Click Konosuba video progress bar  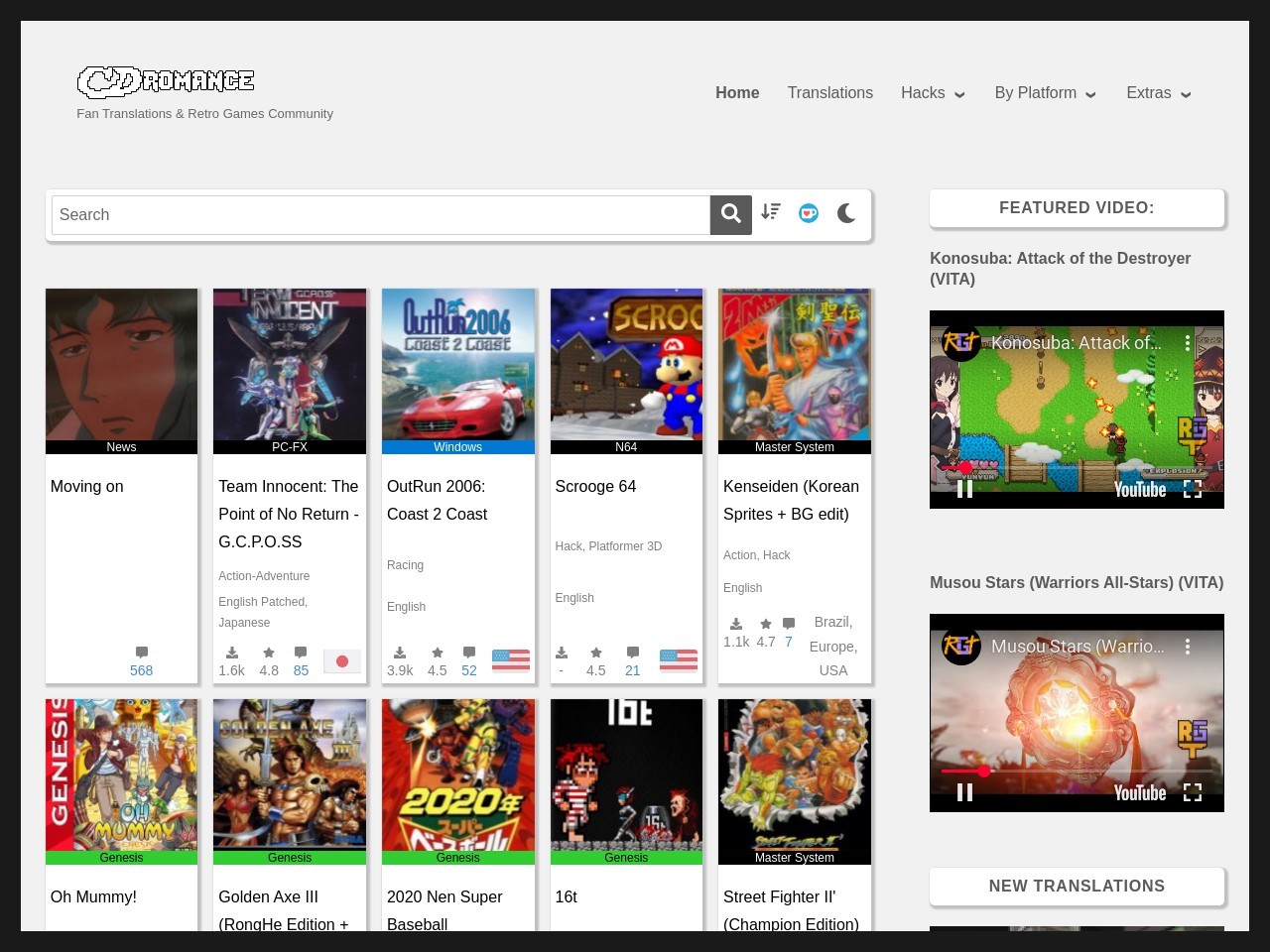[x=1077, y=467]
